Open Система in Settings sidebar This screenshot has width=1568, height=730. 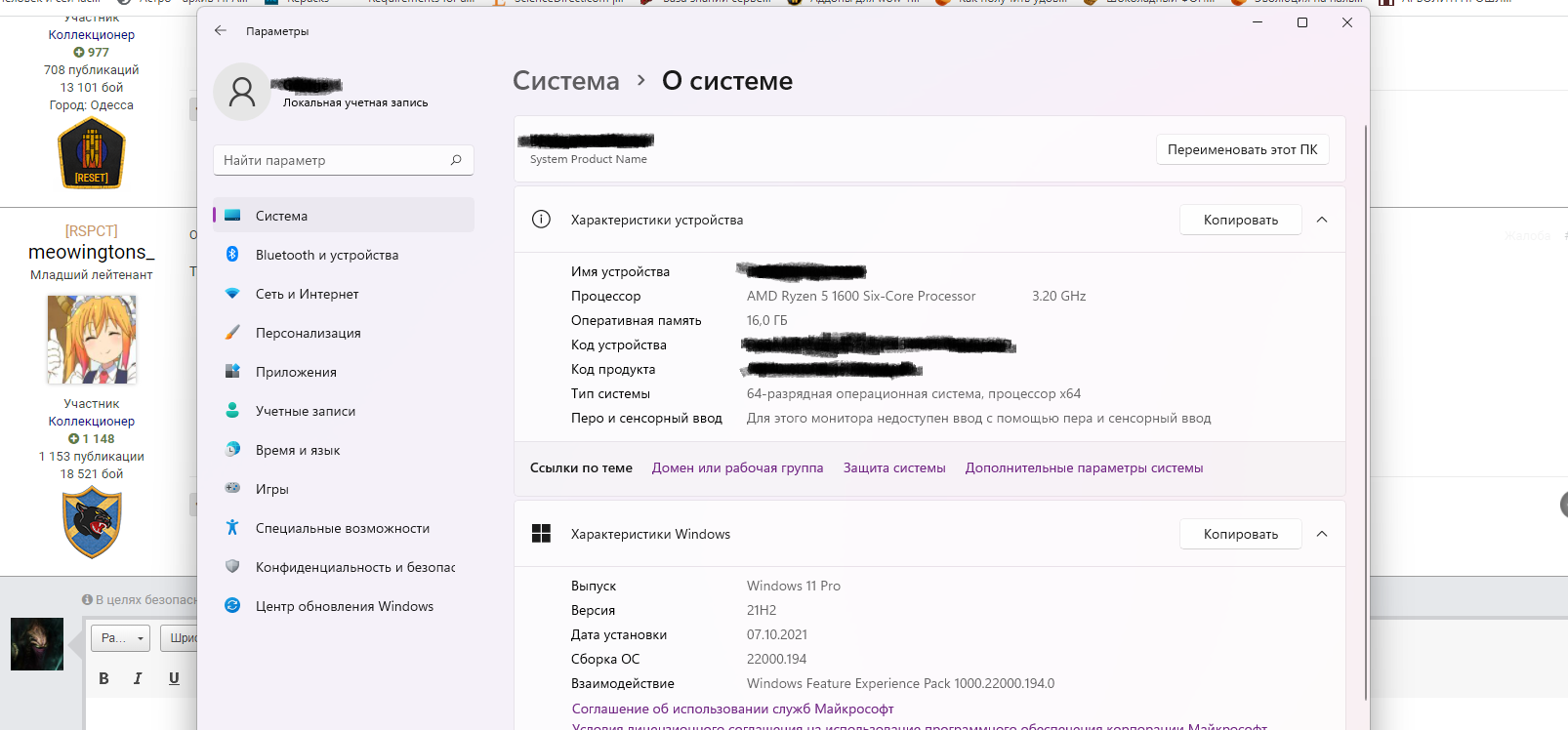[344, 216]
